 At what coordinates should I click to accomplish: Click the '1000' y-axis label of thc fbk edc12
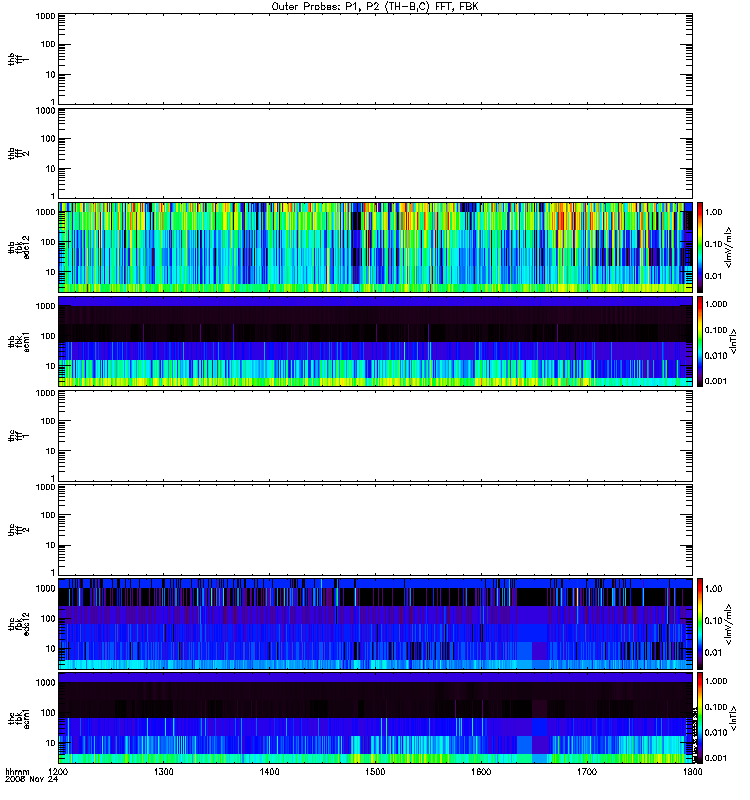click(x=45, y=588)
